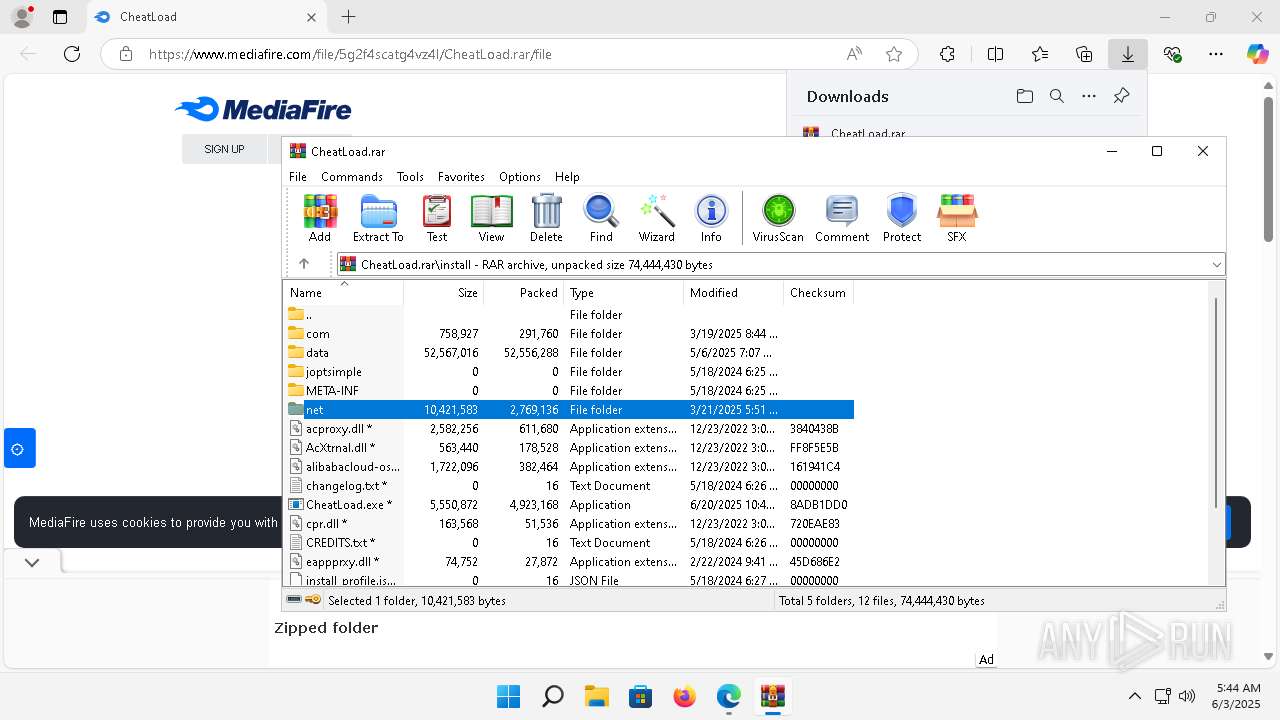Open Firefox from the taskbar
Screen dimensions: 1280x720
click(x=684, y=696)
